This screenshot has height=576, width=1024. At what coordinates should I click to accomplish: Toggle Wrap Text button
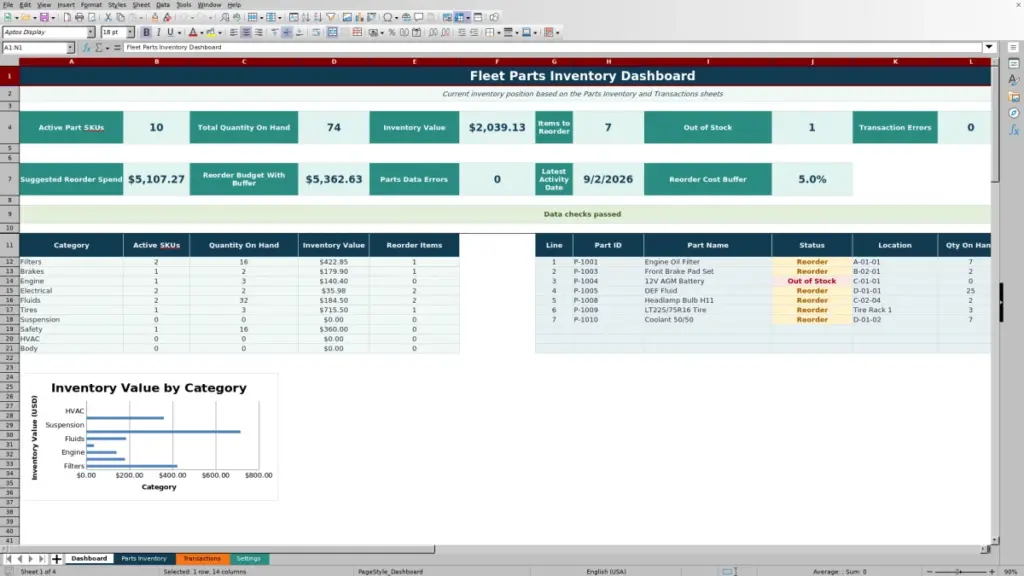tap(315, 32)
